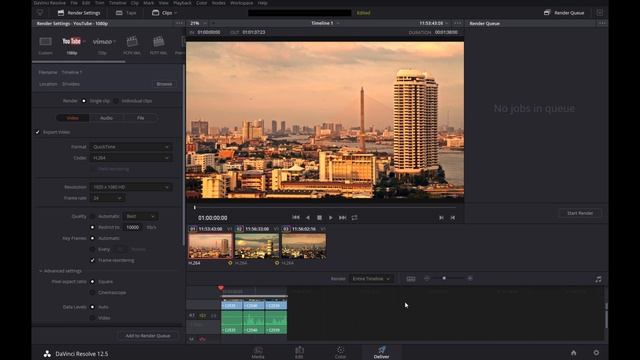The image size is (640, 360).
Task: Switch to the Color page
Action: coord(340,352)
